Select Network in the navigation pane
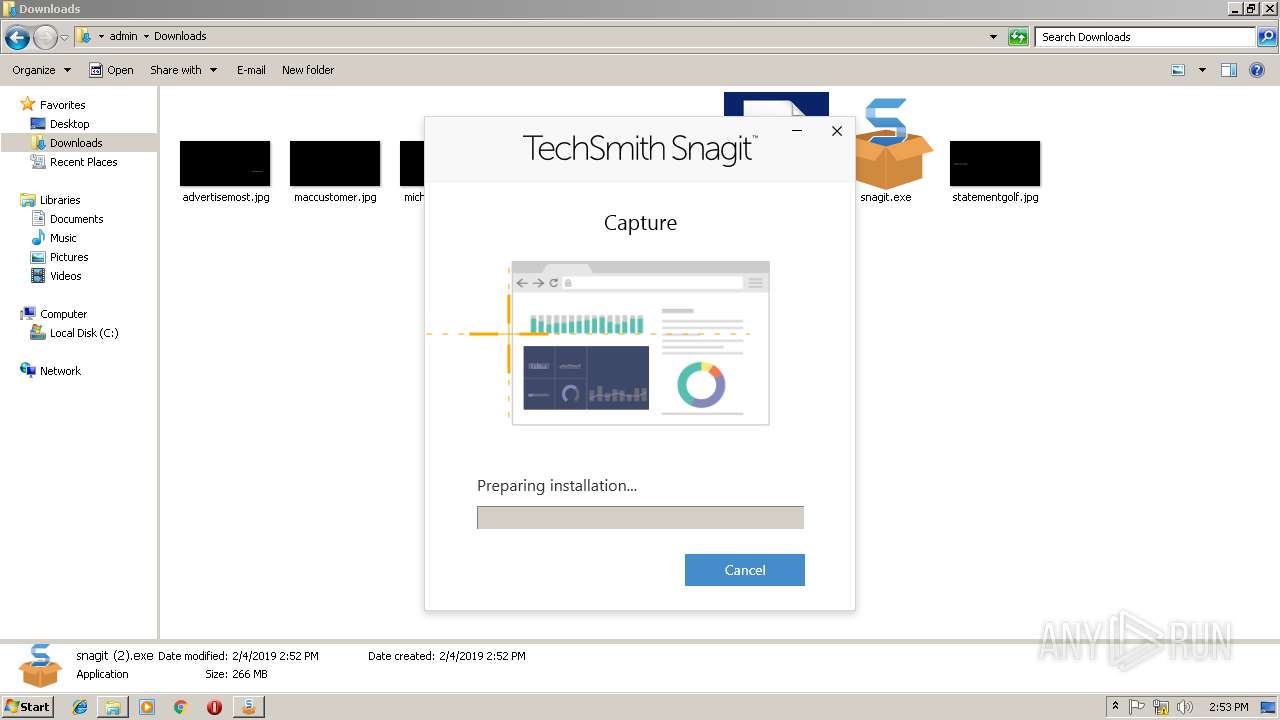 coord(60,371)
